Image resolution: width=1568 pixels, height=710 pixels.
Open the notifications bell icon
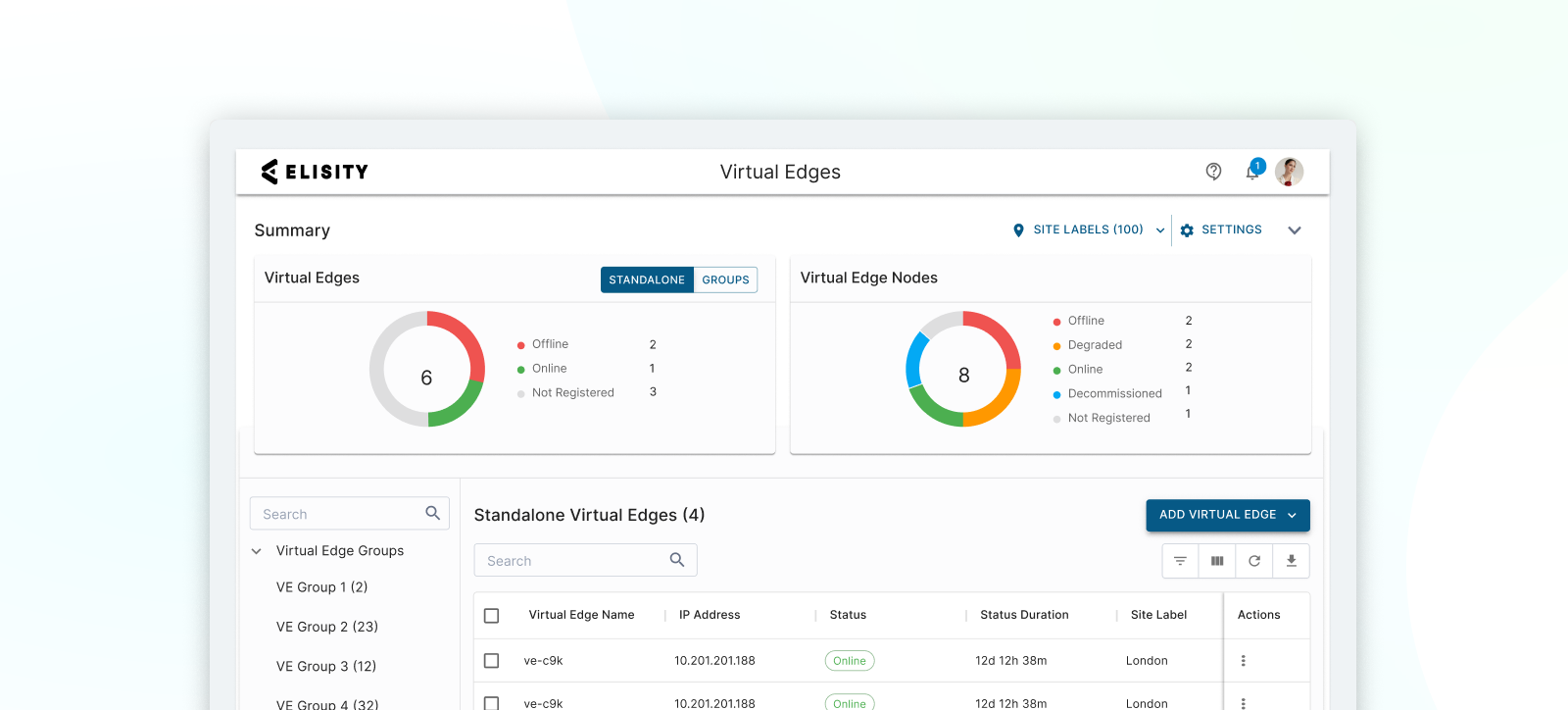pos(1253,171)
